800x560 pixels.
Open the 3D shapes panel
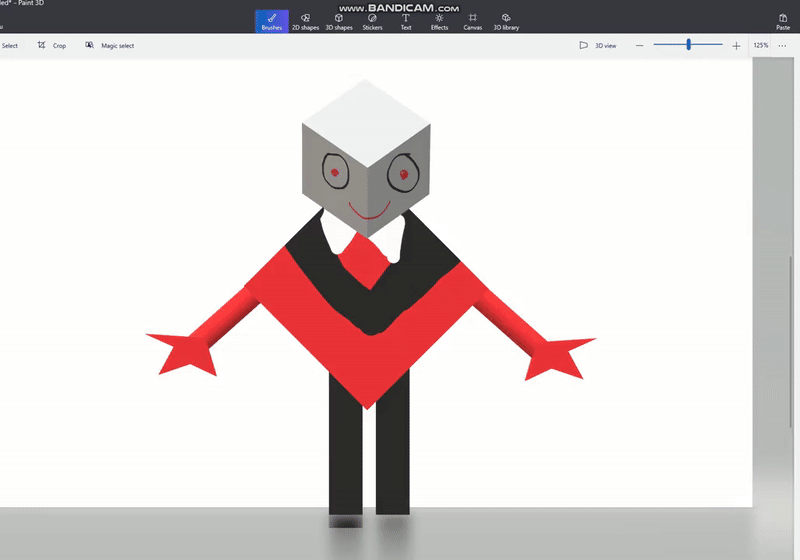[x=339, y=21]
